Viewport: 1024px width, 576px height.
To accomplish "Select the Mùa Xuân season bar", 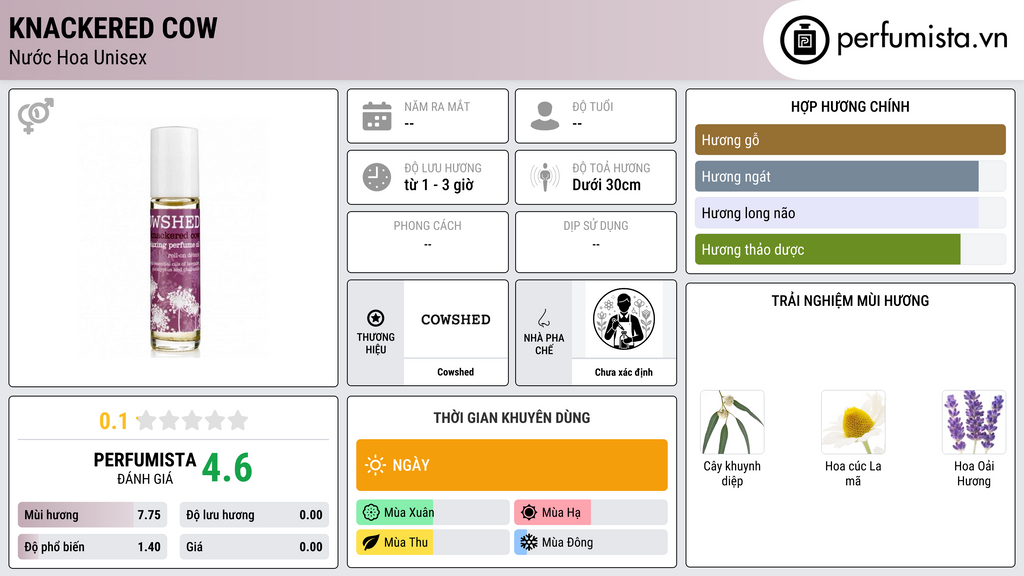I will 432,512.
